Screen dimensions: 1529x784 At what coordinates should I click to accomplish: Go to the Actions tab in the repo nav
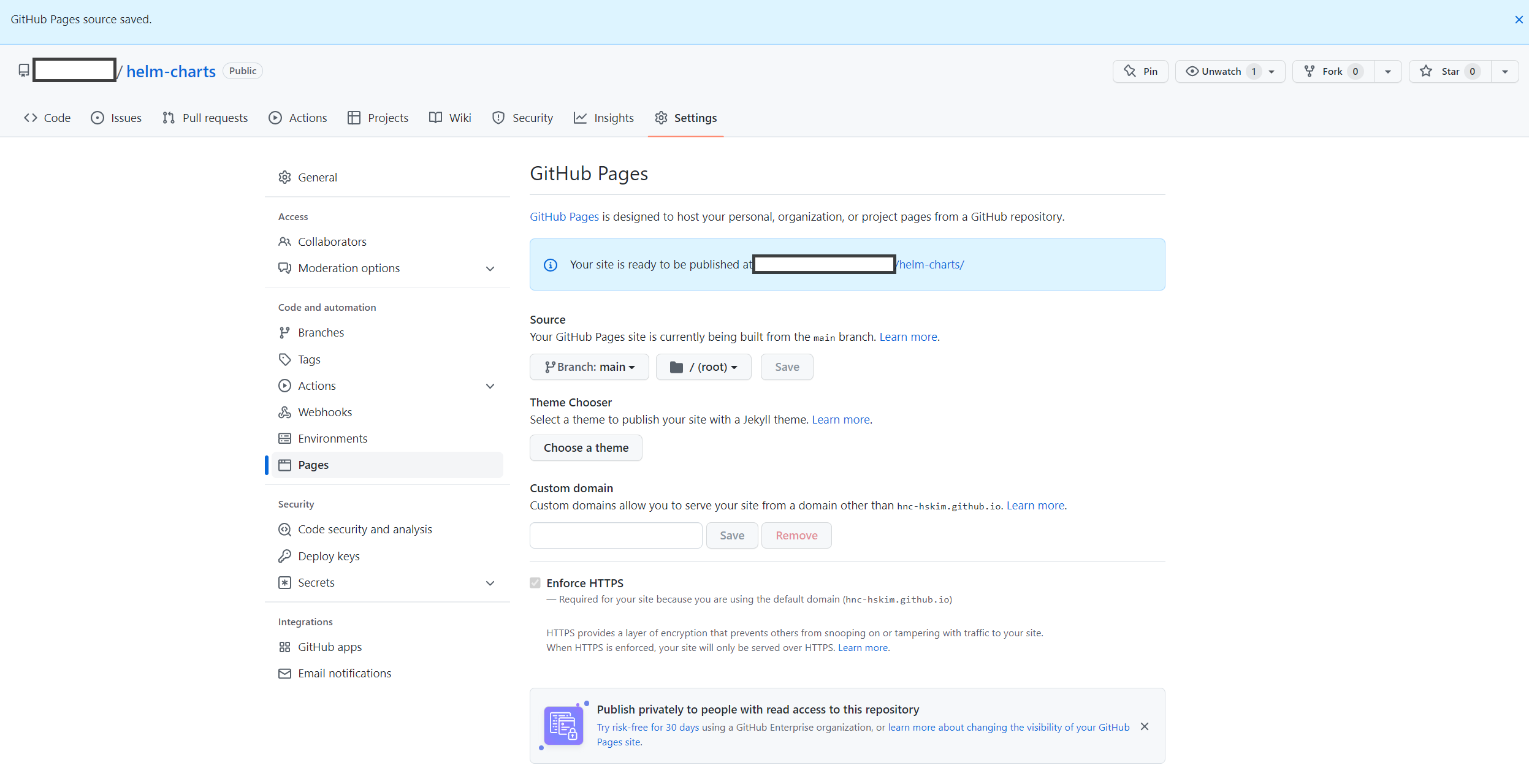[298, 118]
